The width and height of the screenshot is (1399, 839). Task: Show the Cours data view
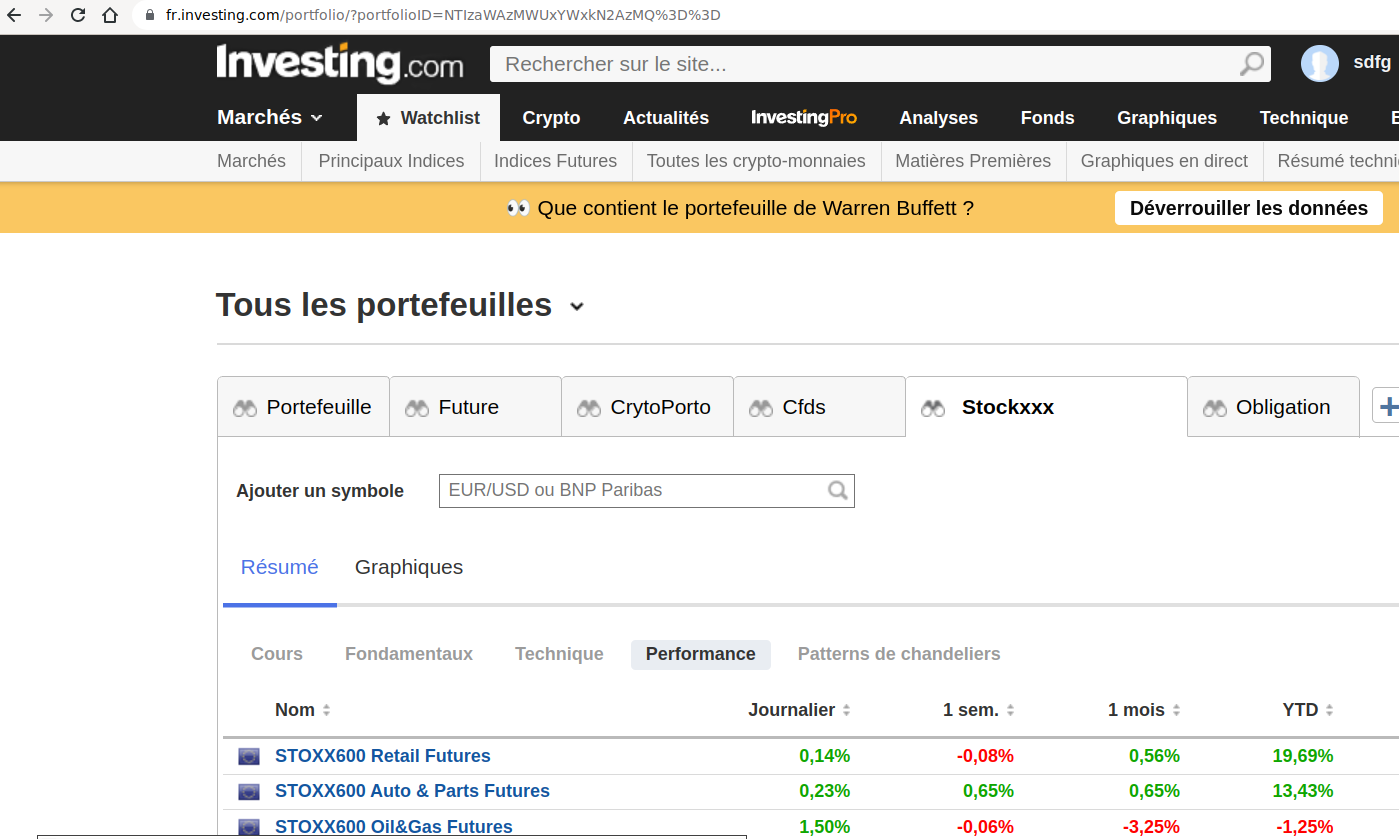277,654
